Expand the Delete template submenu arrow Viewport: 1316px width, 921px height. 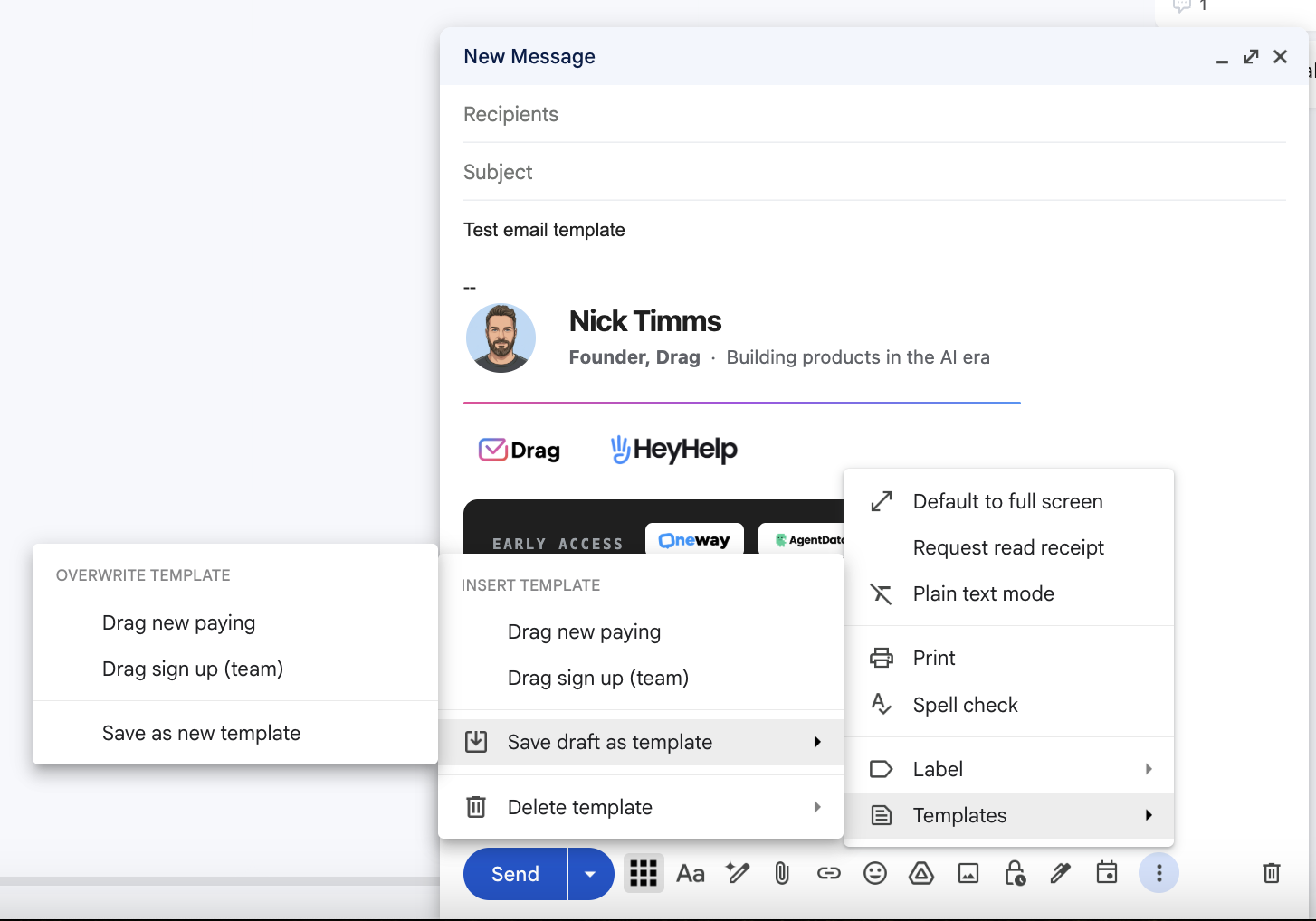[817, 807]
